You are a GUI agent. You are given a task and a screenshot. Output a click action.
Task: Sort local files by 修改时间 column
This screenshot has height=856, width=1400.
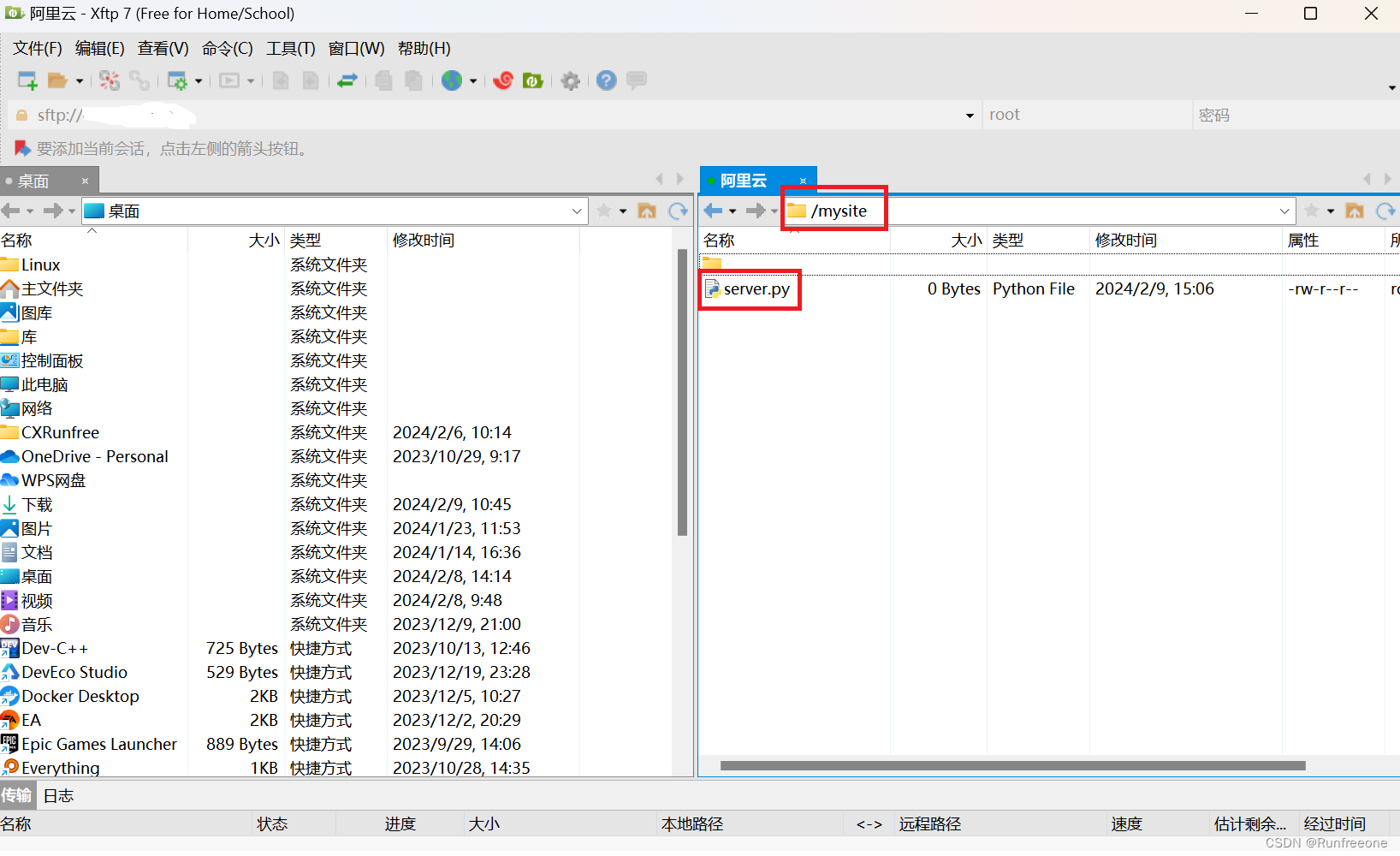coord(483,241)
